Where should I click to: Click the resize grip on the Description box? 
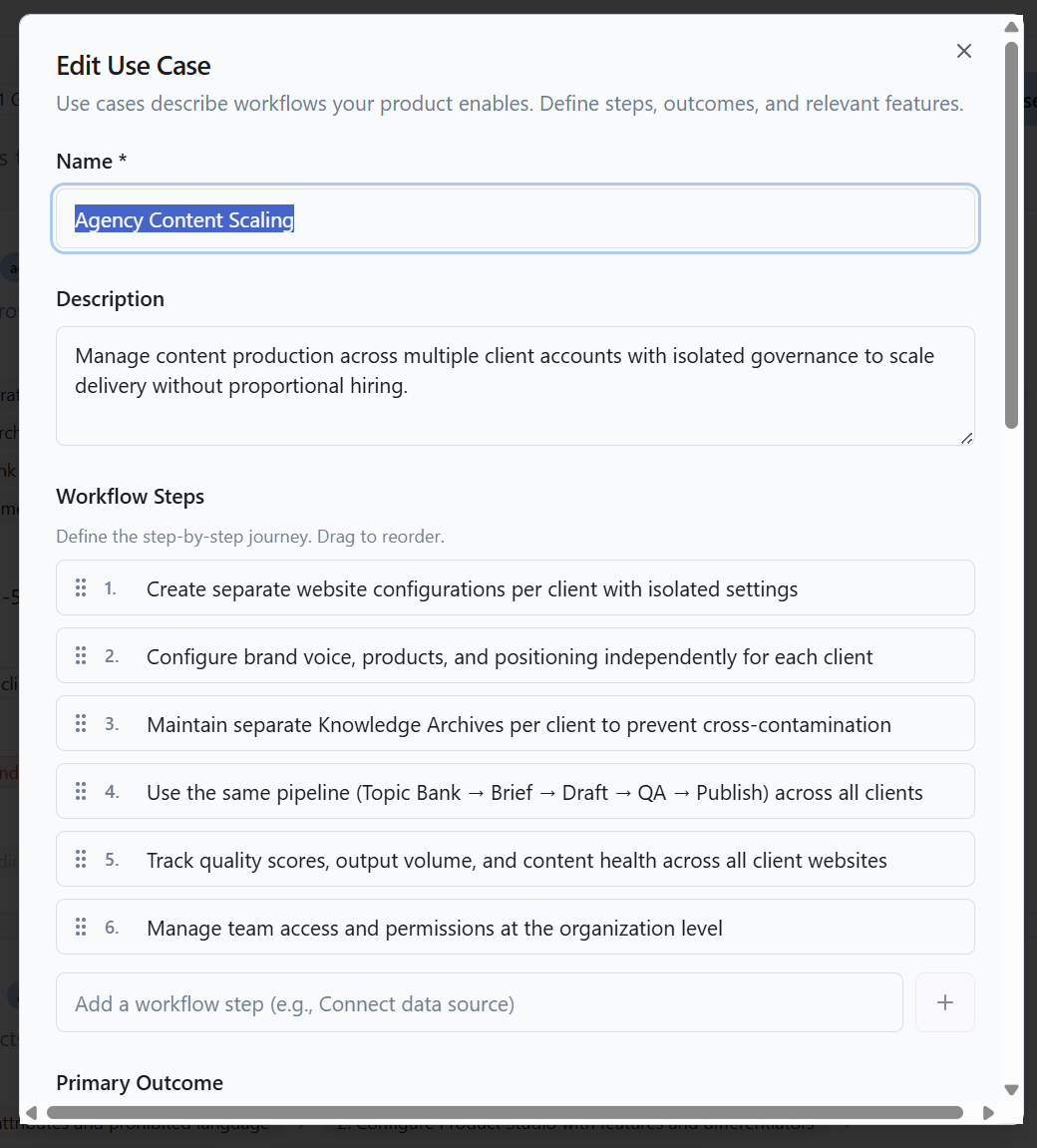coord(965,437)
